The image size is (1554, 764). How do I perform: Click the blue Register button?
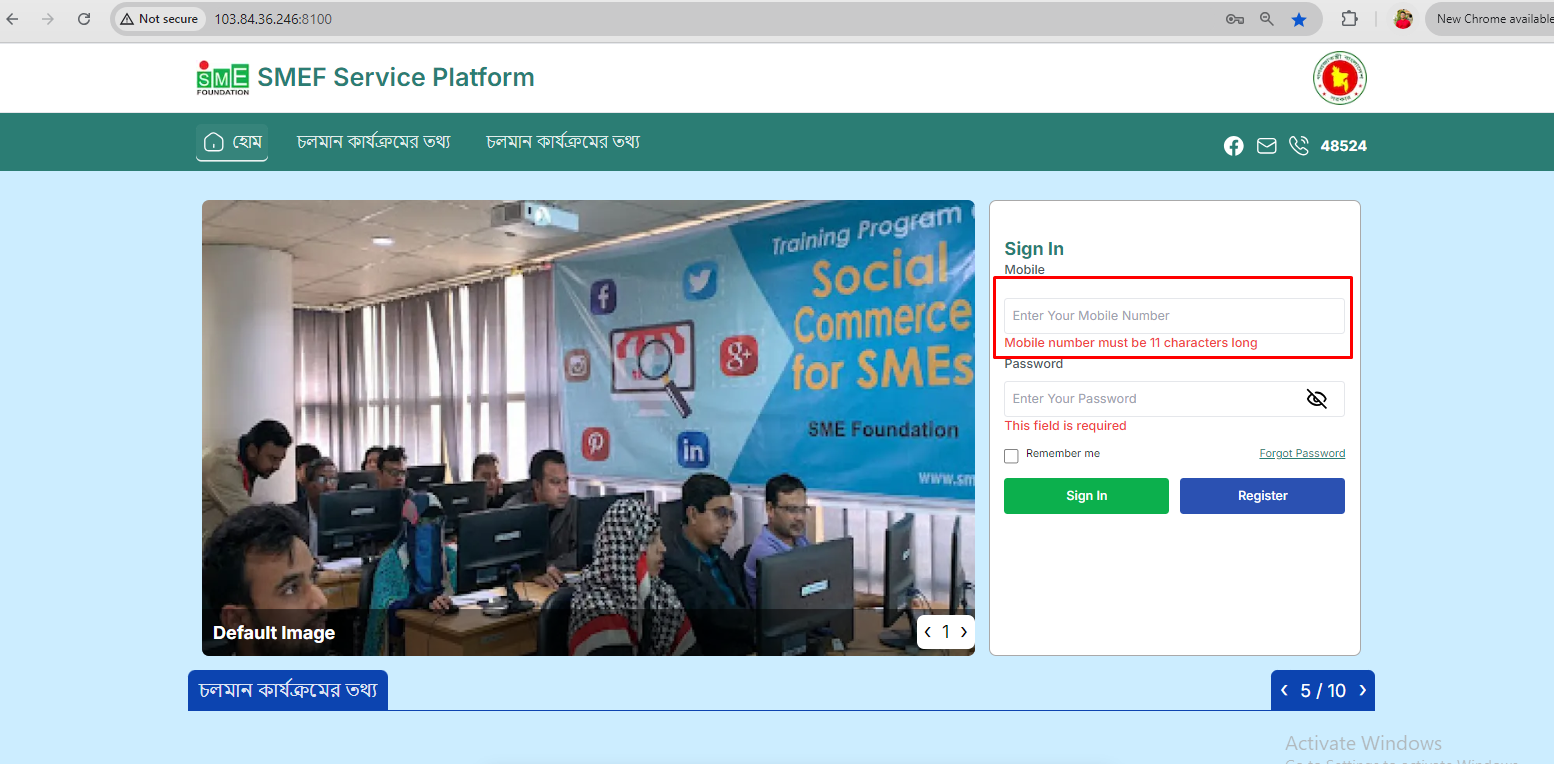(x=1262, y=496)
